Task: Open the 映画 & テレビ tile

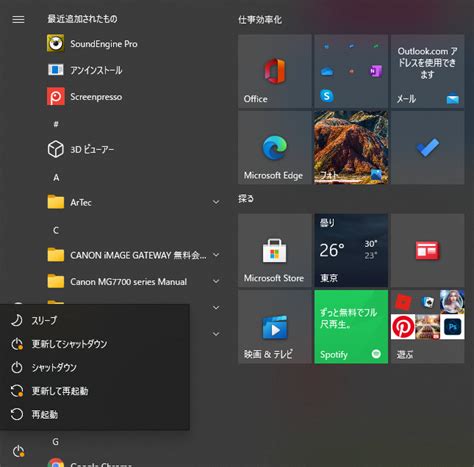Action: pyautogui.click(x=275, y=327)
